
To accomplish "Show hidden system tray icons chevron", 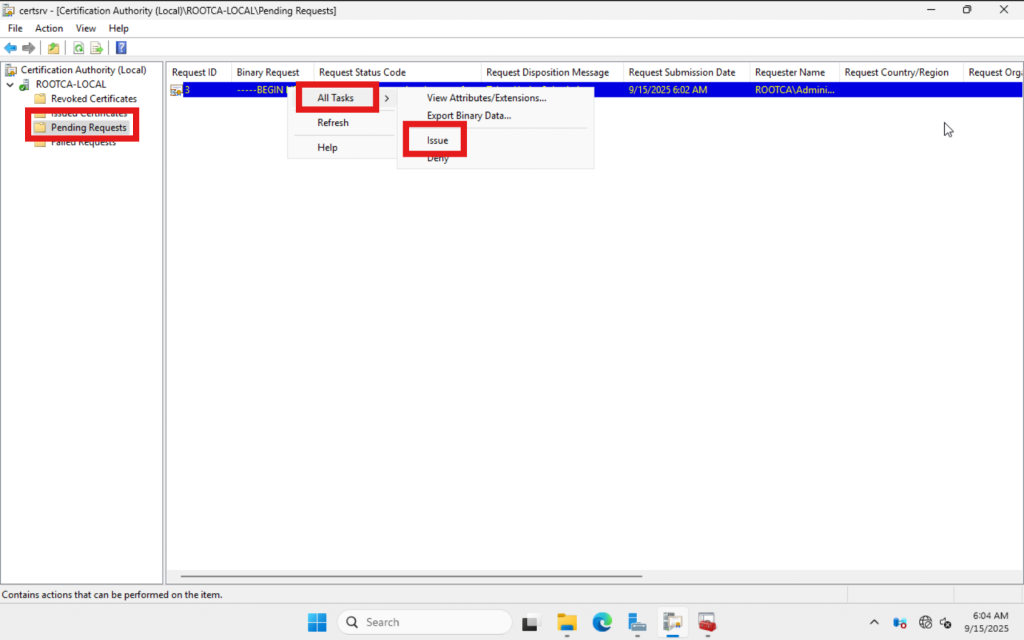I will point(874,622).
